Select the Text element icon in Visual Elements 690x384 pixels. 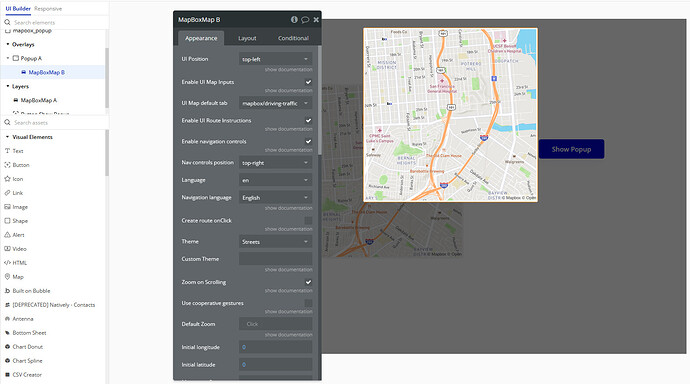coord(7,151)
